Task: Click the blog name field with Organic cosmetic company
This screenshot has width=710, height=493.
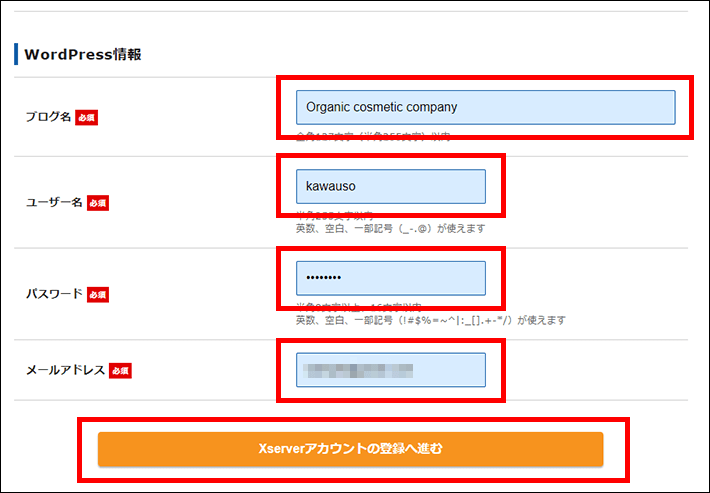Action: [485, 107]
